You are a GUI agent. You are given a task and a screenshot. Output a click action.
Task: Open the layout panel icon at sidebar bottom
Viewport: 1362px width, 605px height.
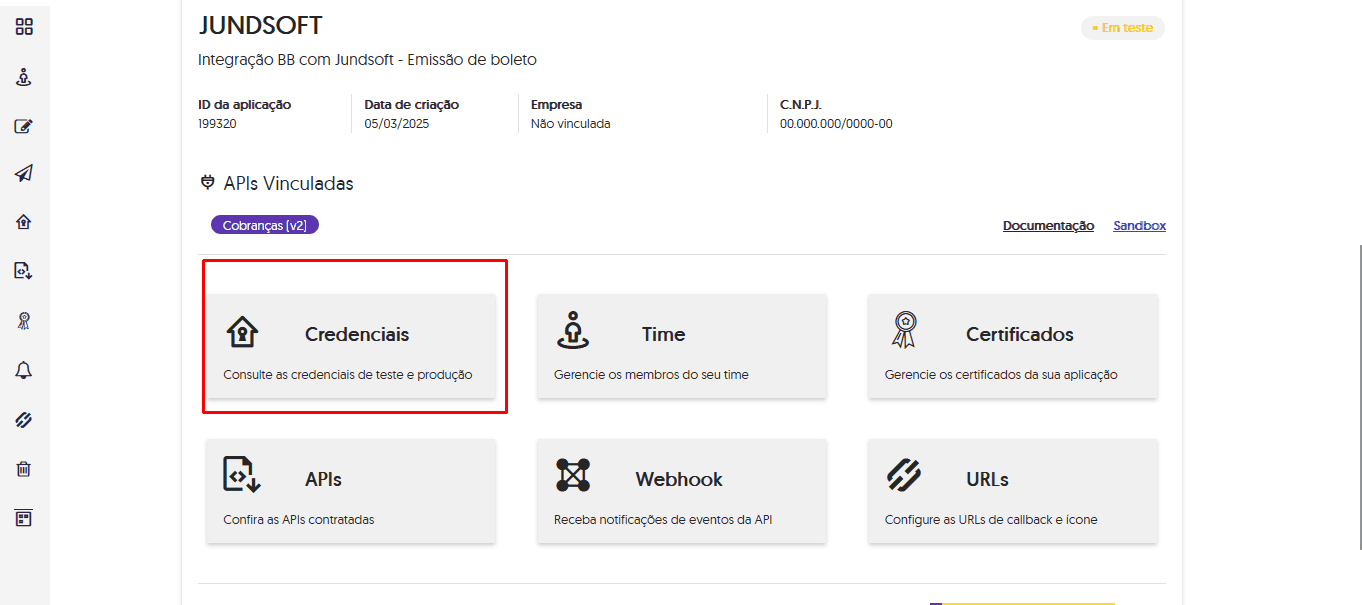[x=24, y=518]
